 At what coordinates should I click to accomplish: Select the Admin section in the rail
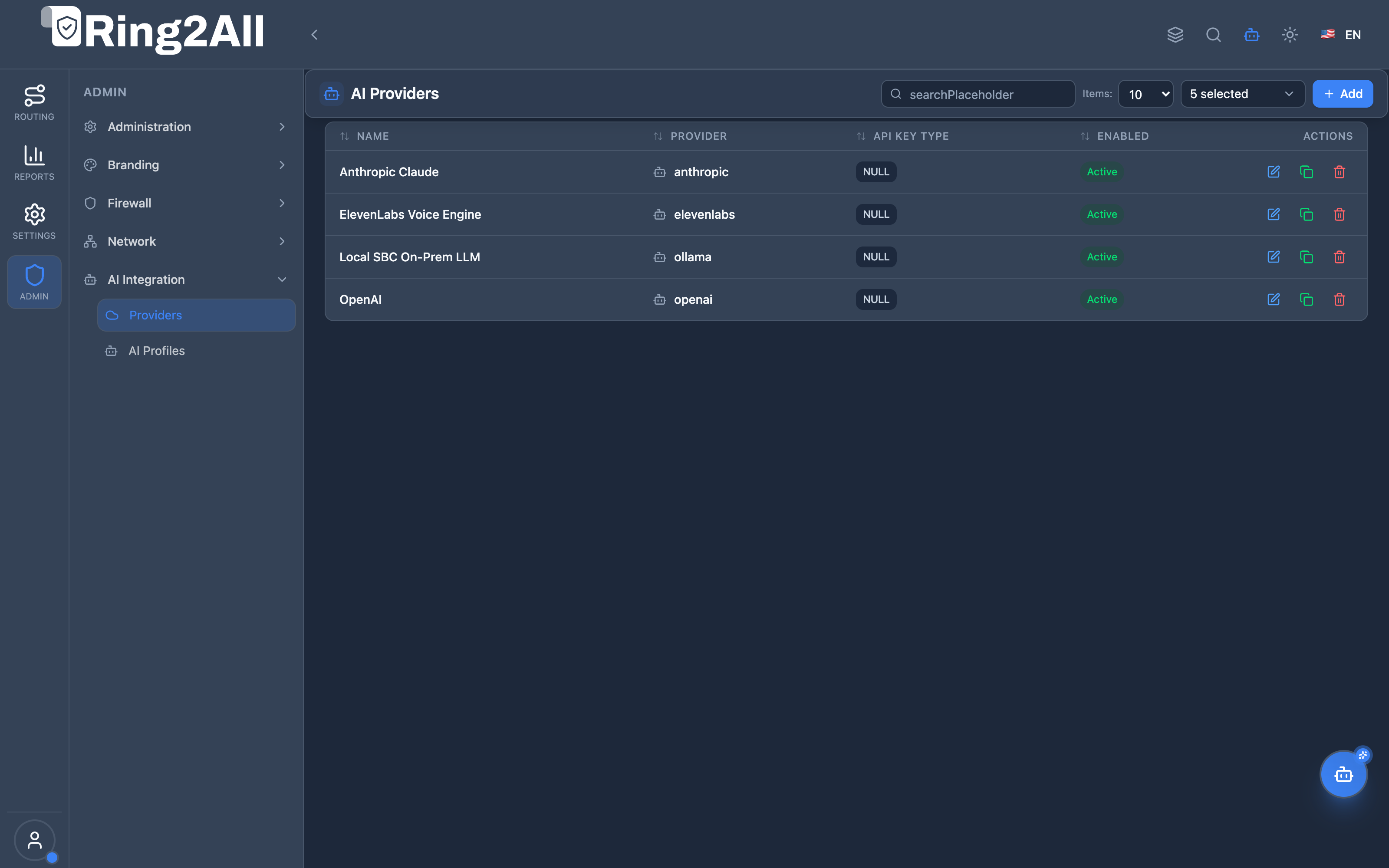[34, 282]
